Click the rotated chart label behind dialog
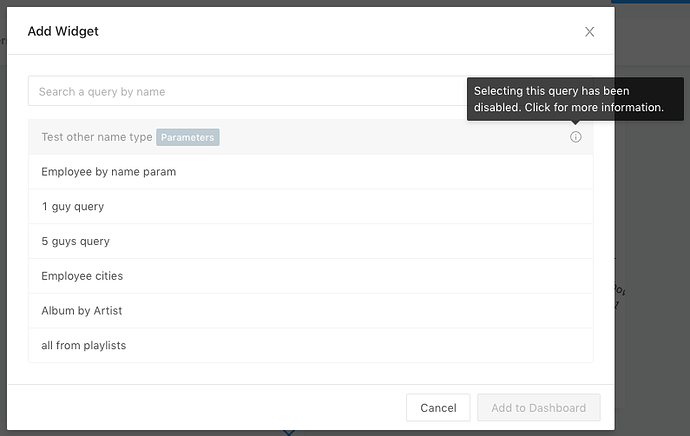 click(619, 296)
